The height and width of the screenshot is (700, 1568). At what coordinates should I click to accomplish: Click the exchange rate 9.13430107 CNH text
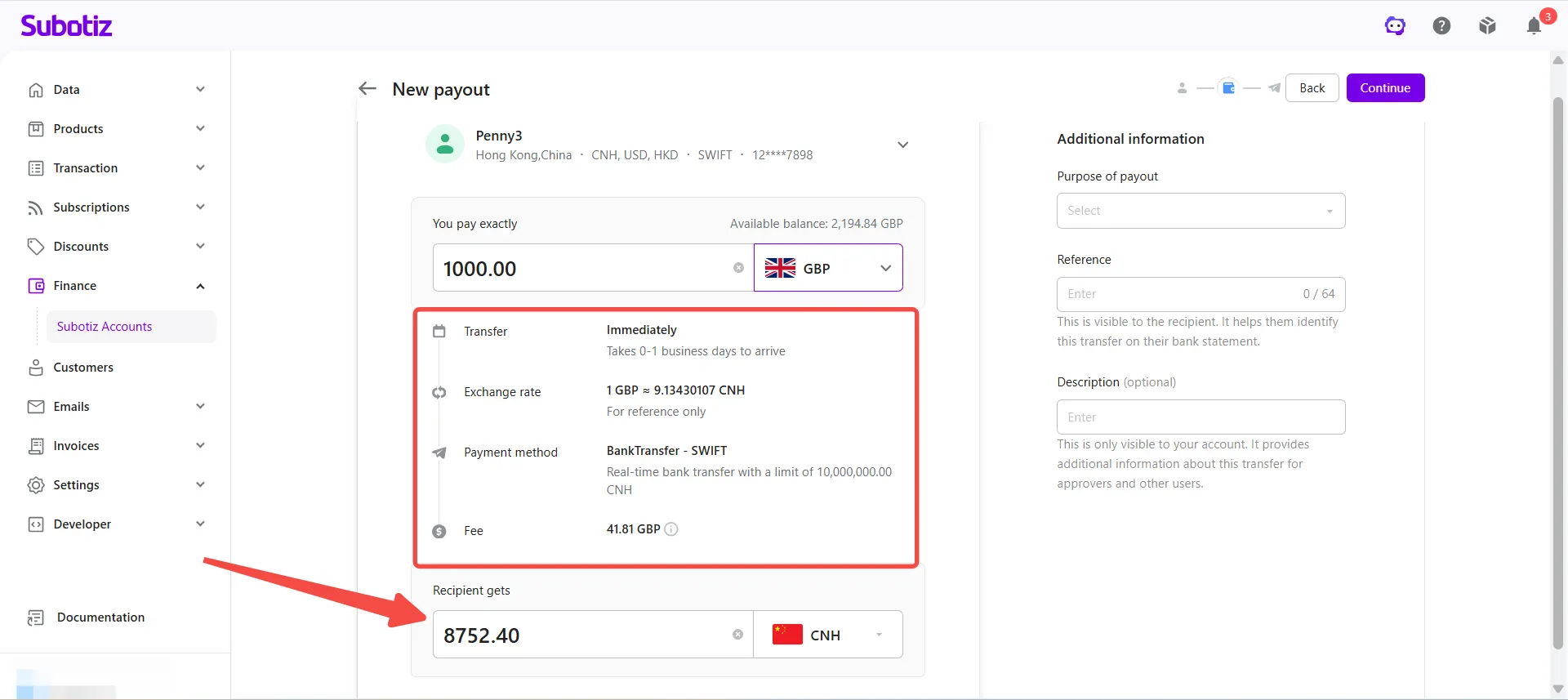(675, 390)
